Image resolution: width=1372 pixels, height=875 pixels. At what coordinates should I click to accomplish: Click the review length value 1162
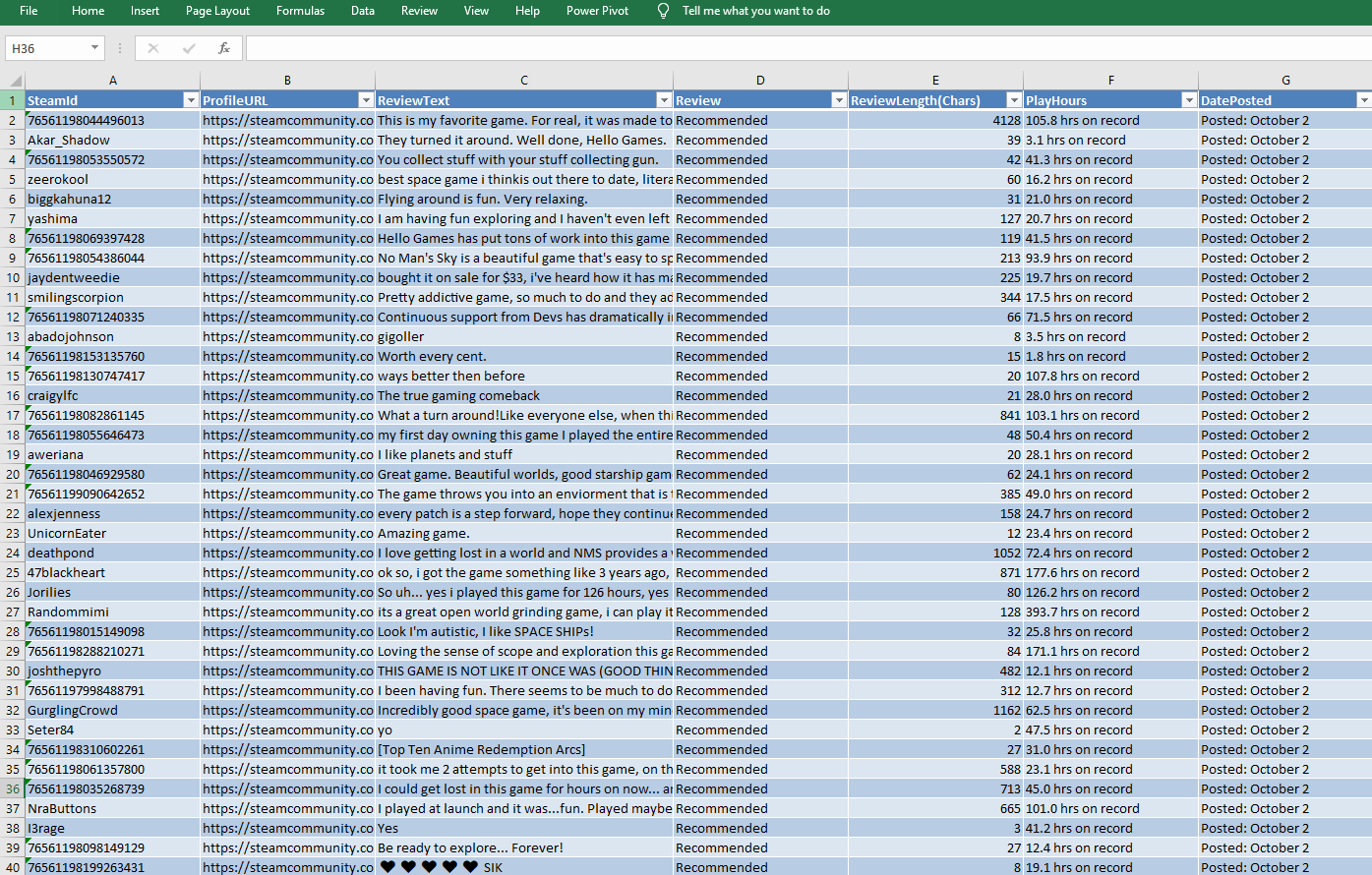coord(935,710)
